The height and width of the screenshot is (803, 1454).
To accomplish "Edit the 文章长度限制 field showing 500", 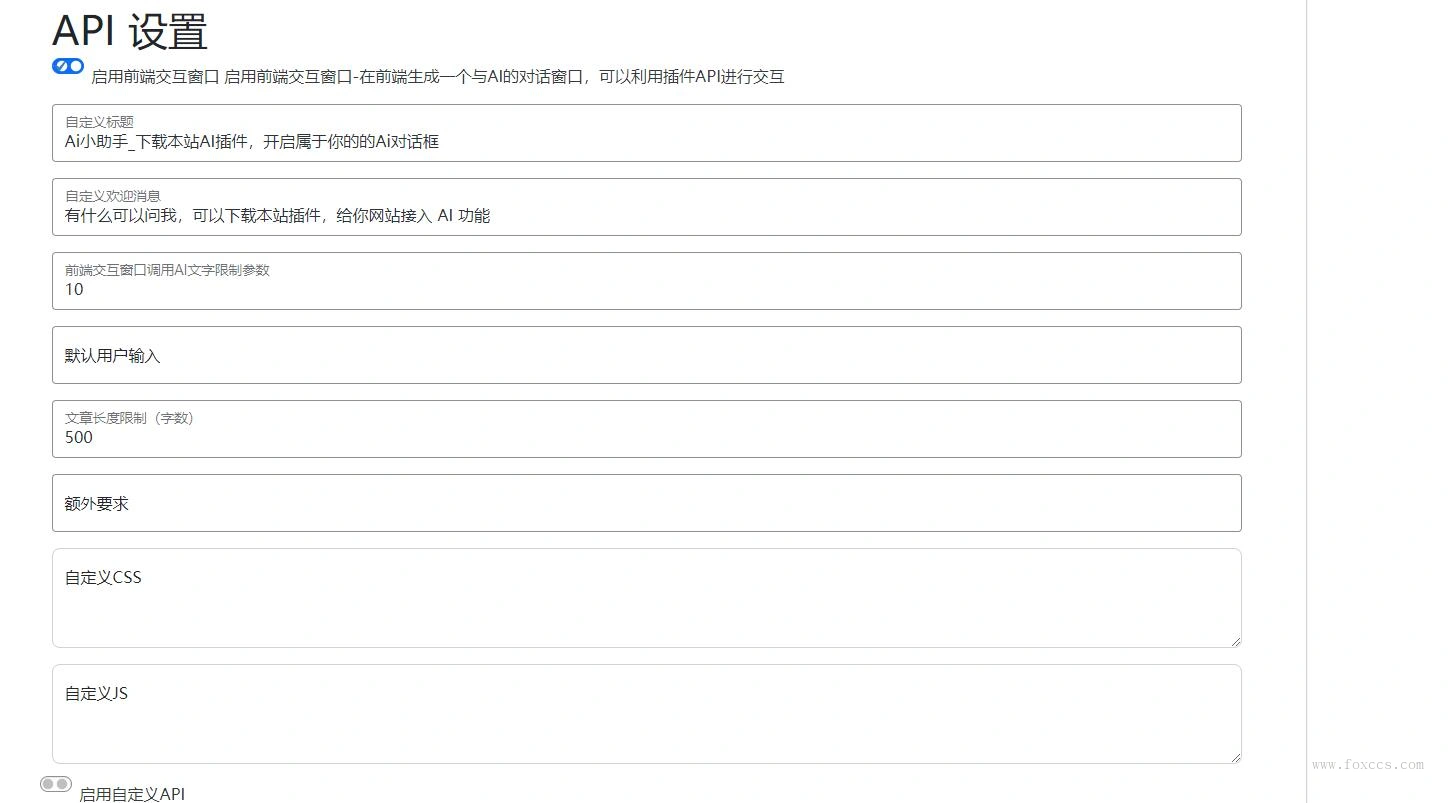I will click(646, 429).
